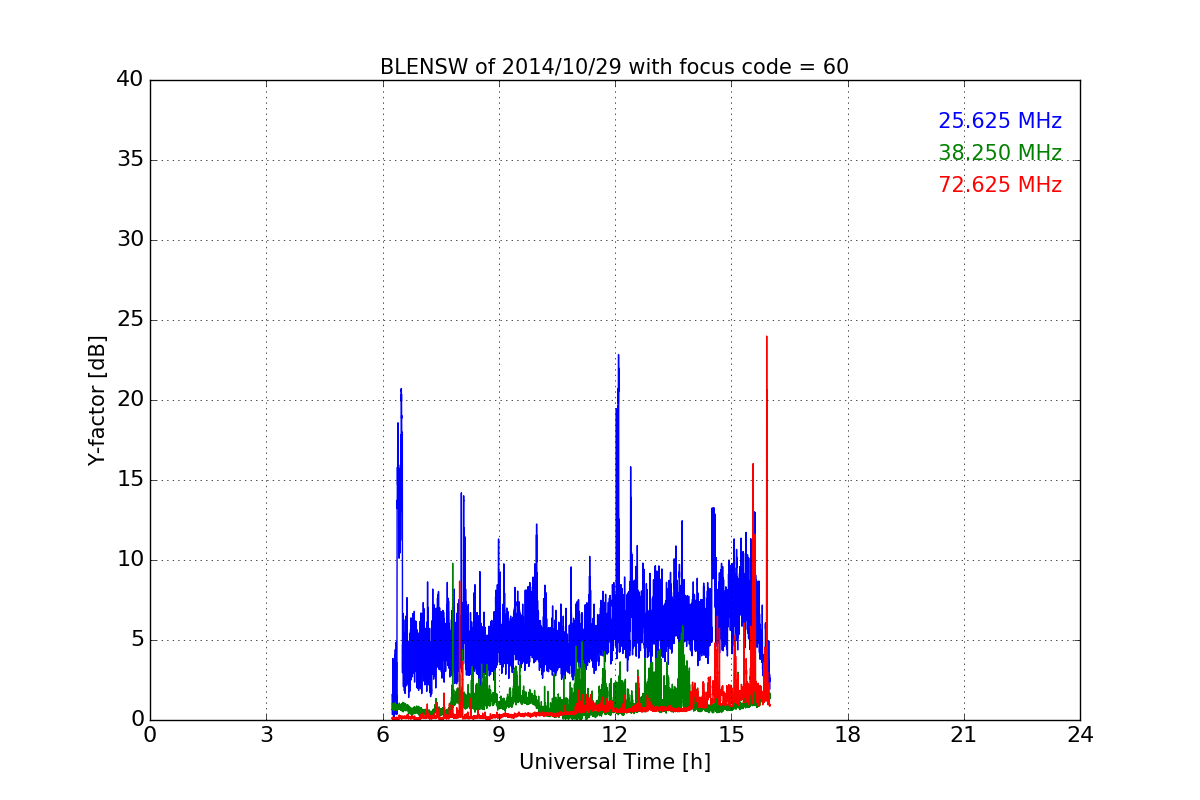This screenshot has height=800, width=1200.
Task: Click the y-axis tick label 10
Action: pos(129,560)
